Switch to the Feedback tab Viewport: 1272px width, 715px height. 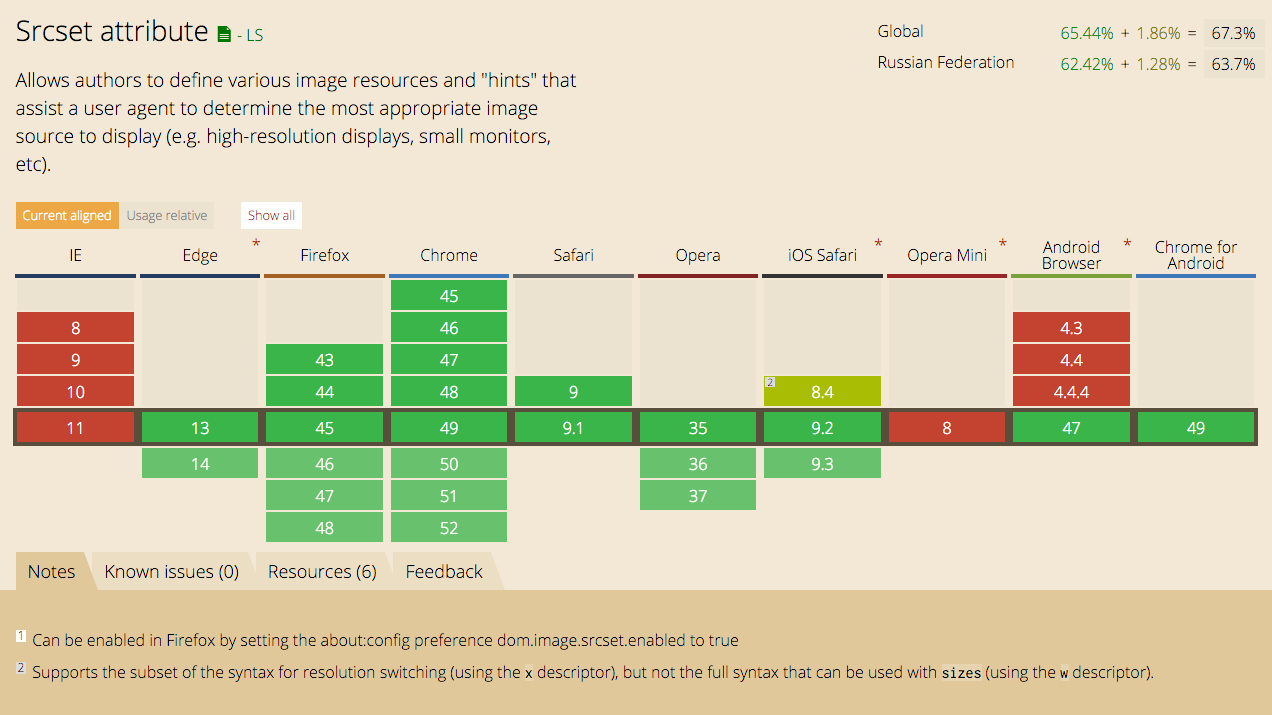[444, 571]
